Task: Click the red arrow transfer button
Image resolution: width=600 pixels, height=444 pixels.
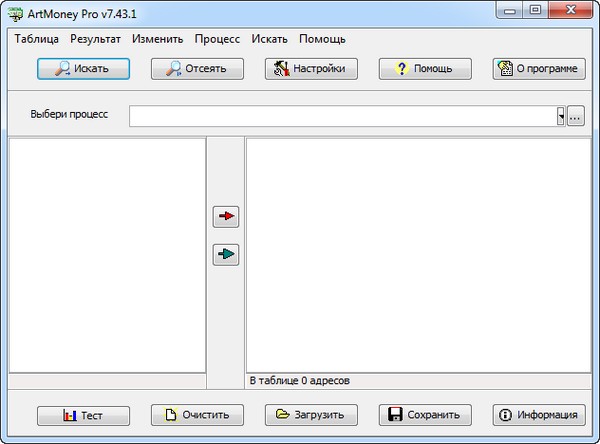Action: tap(226, 216)
